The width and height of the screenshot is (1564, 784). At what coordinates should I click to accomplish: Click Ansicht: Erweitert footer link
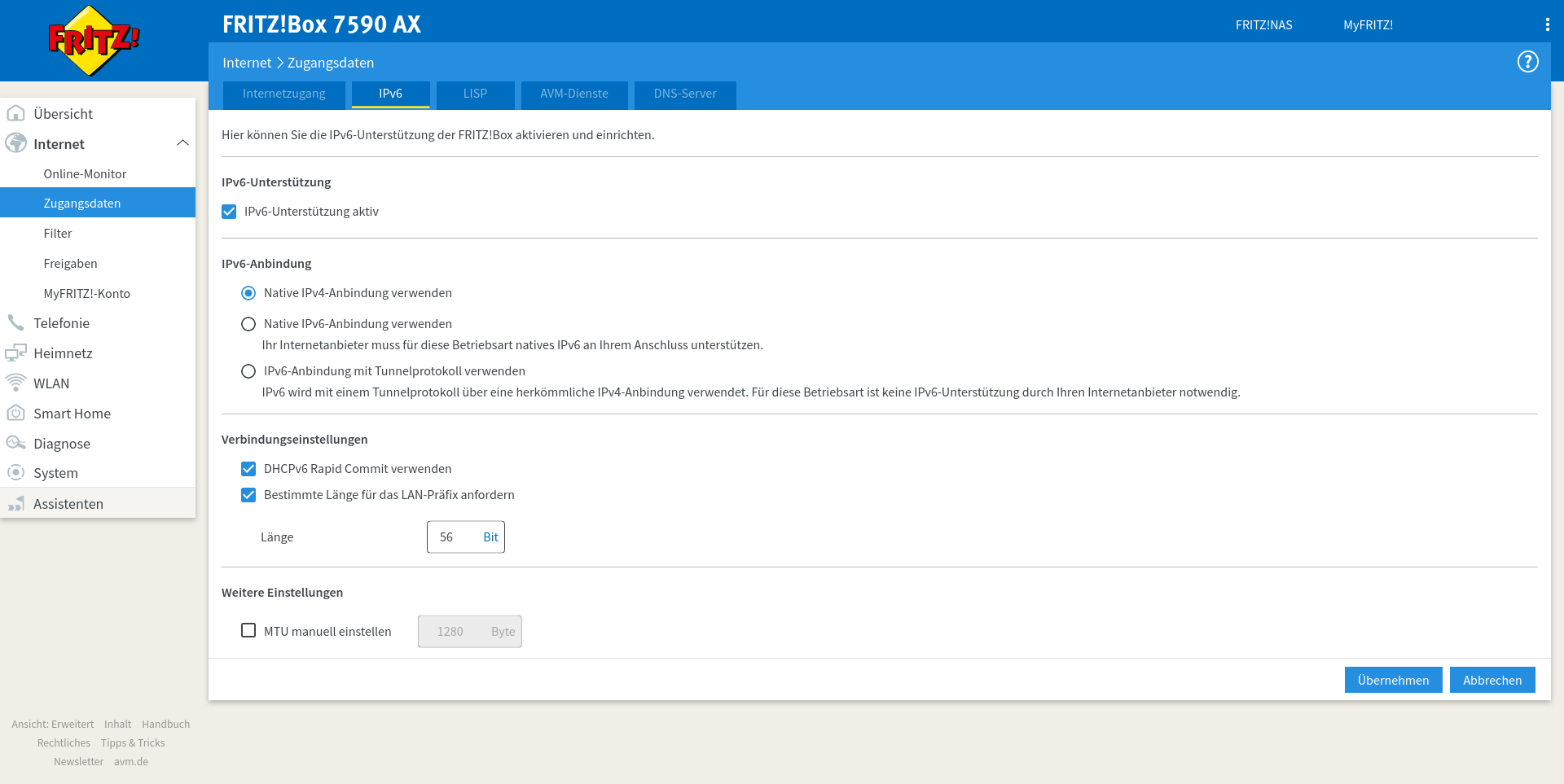click(x=52, y=724)
